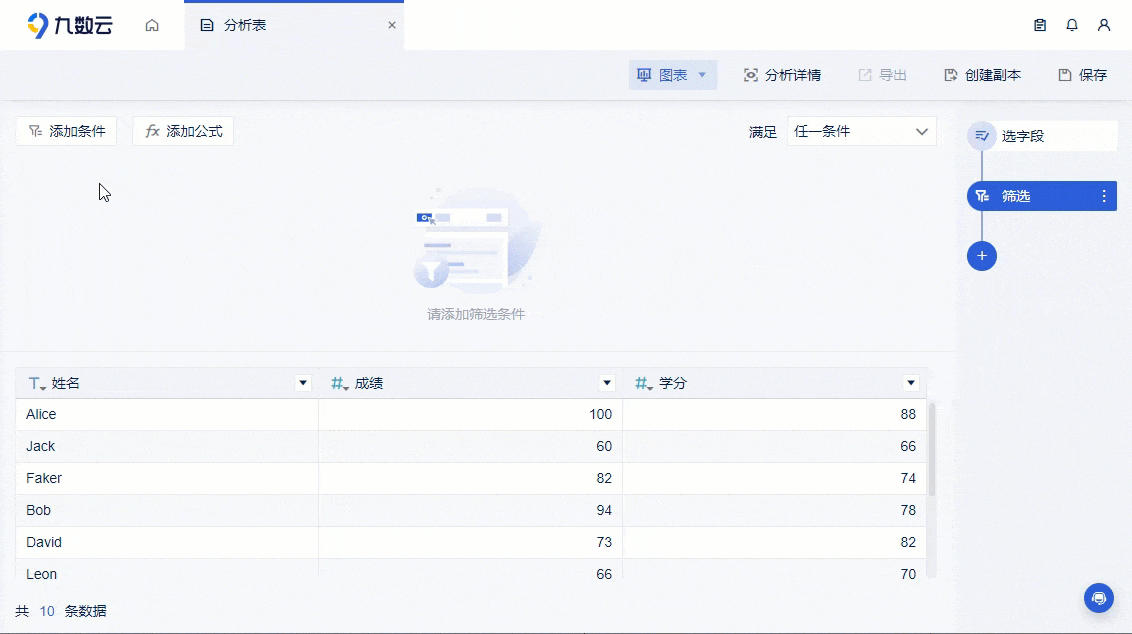1132x634 pixels.
Task: Open the notification bell
Action: click(x=1072, y=25)
